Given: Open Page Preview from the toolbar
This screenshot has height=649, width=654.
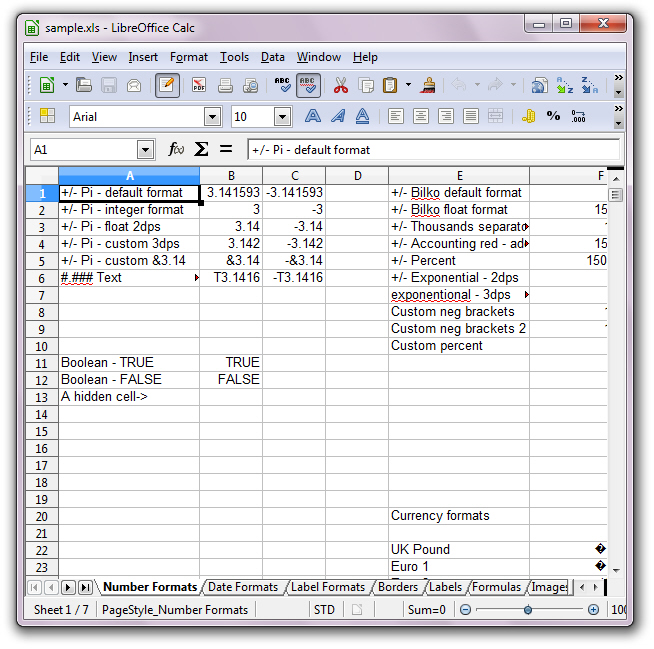Looking at the screenshot, I should point(251,86).
